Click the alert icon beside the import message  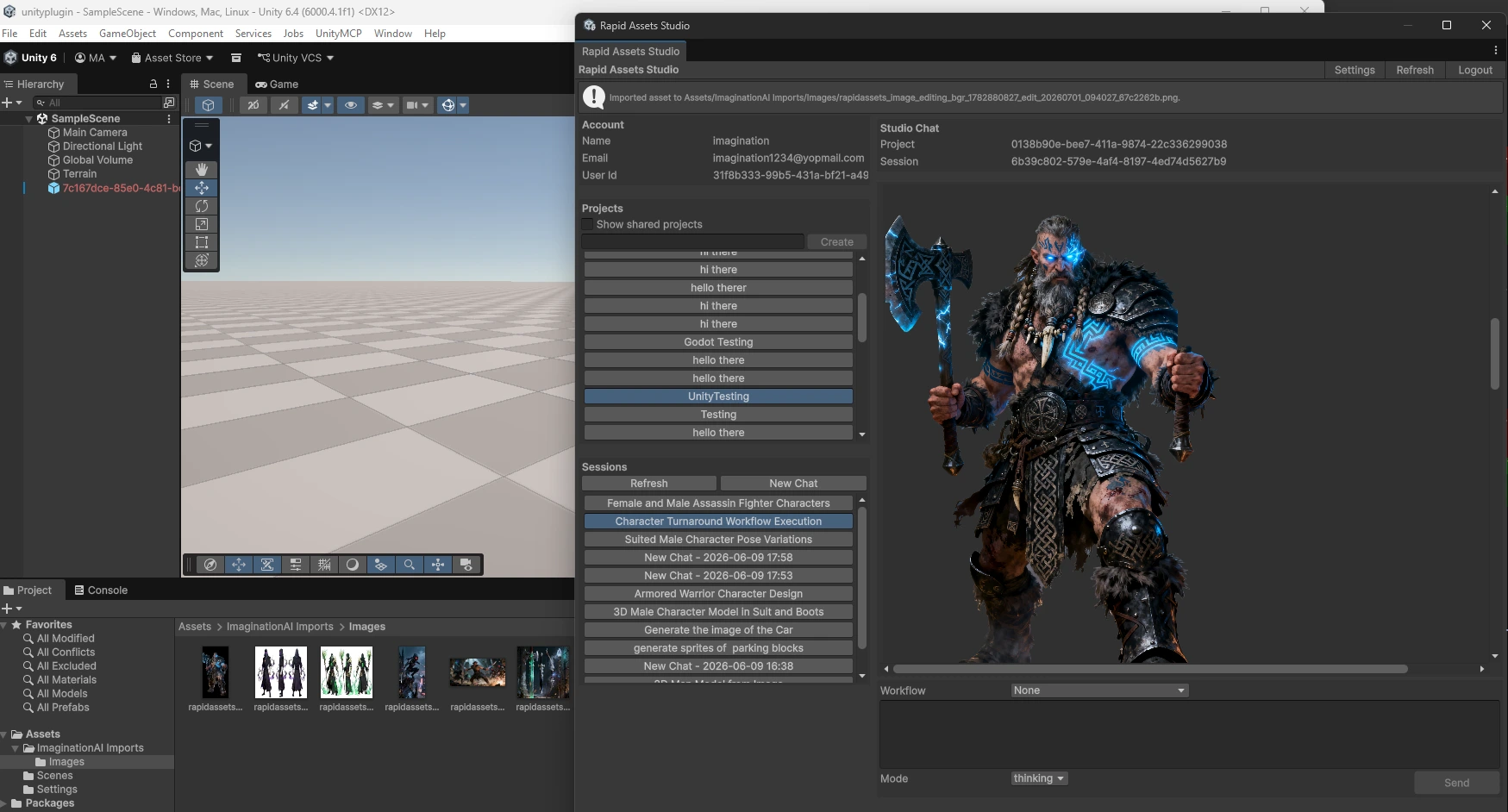pos(594,97)
